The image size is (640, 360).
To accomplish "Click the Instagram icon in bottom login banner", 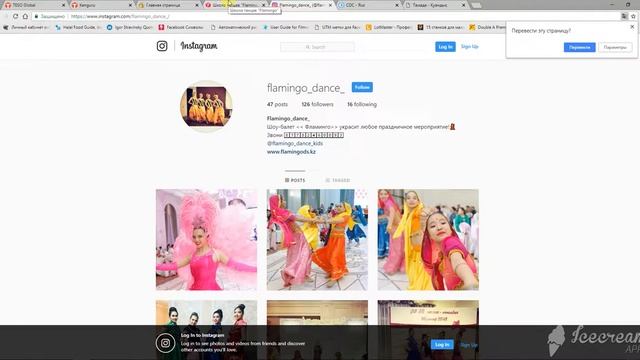I will [165, 343].
